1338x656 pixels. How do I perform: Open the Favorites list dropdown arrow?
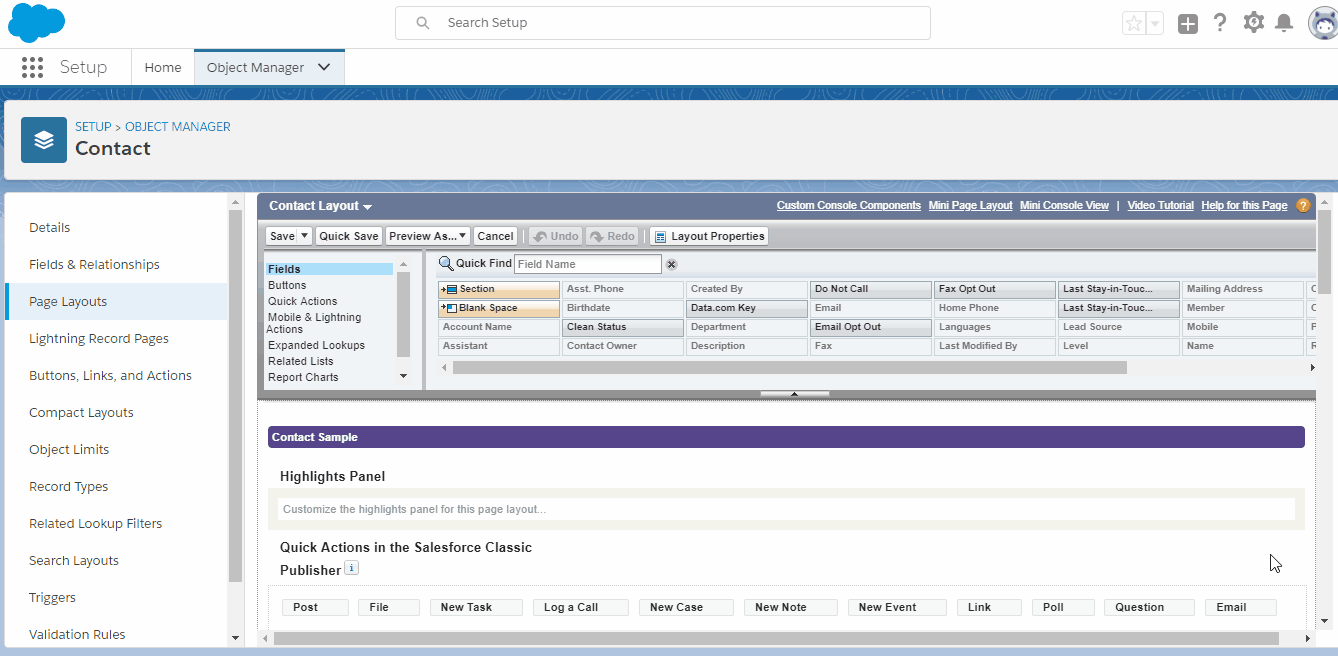tap(1155, 23)
